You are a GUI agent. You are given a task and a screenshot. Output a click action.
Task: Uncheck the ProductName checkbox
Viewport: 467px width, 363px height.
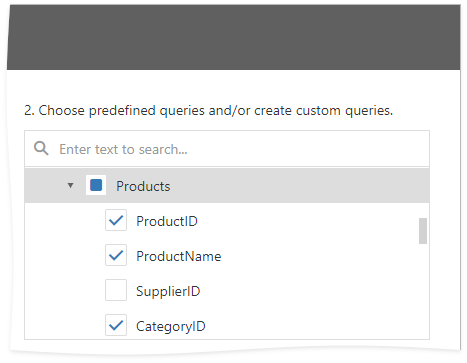point(116,255)
